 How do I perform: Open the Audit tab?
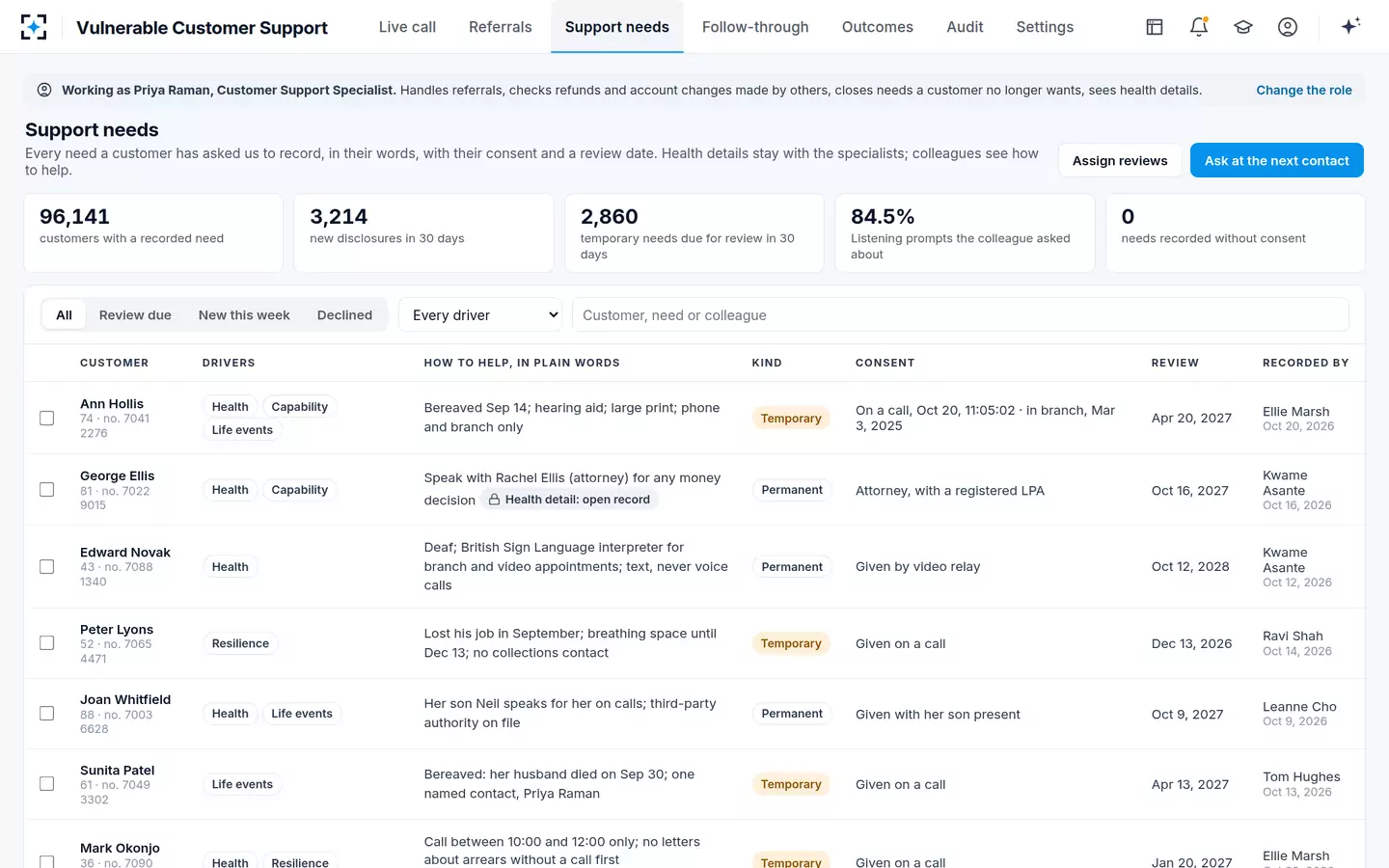click(965, 27)
